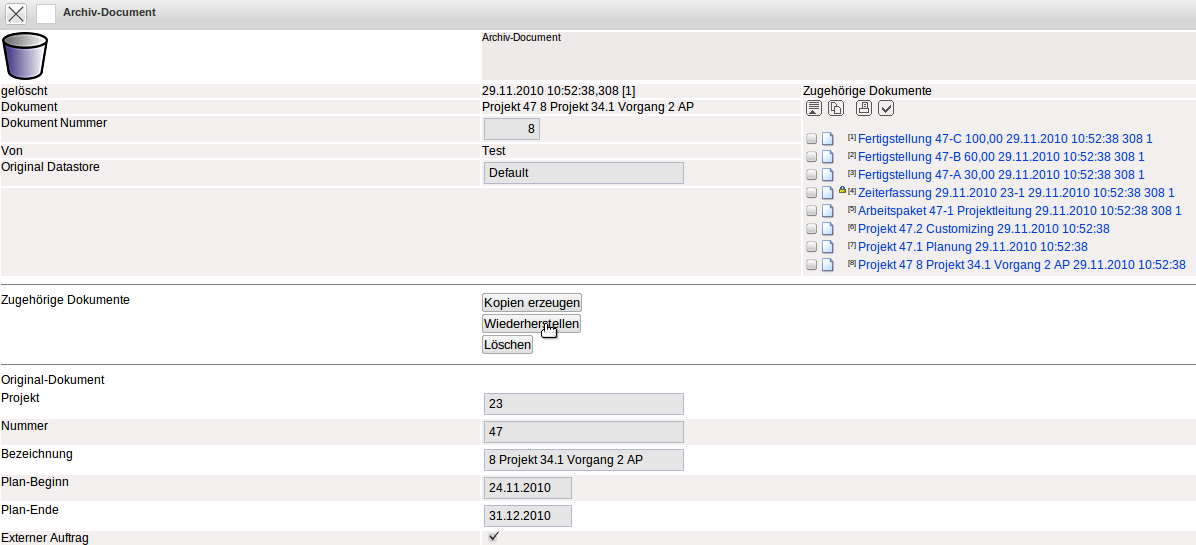Click the copy documents icon in related documents toolbar
The height and width of the screenshot is (545, 1196).
click(836, 108)
